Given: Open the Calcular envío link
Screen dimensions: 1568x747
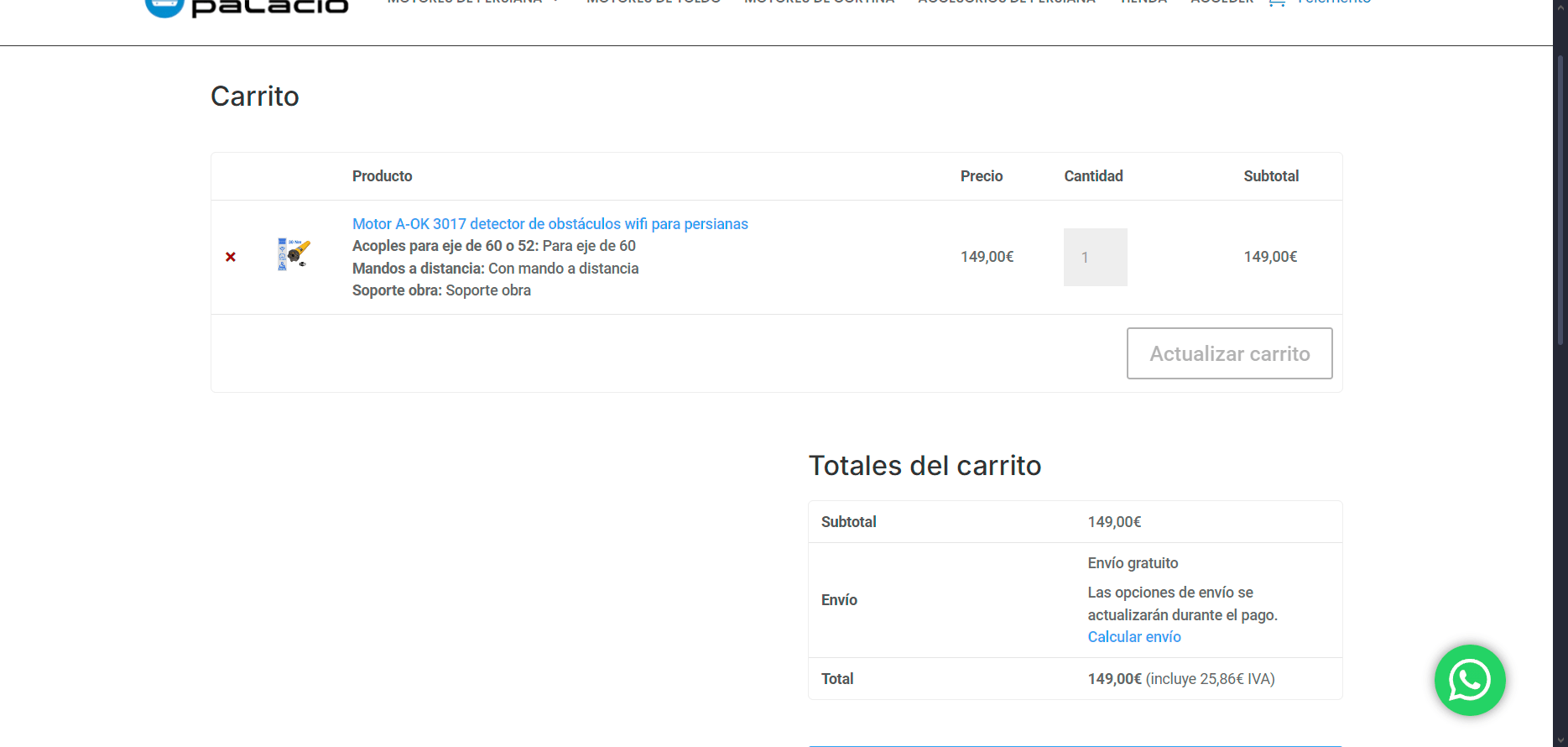Looking at the screenshot, I should click(1134, 637).
